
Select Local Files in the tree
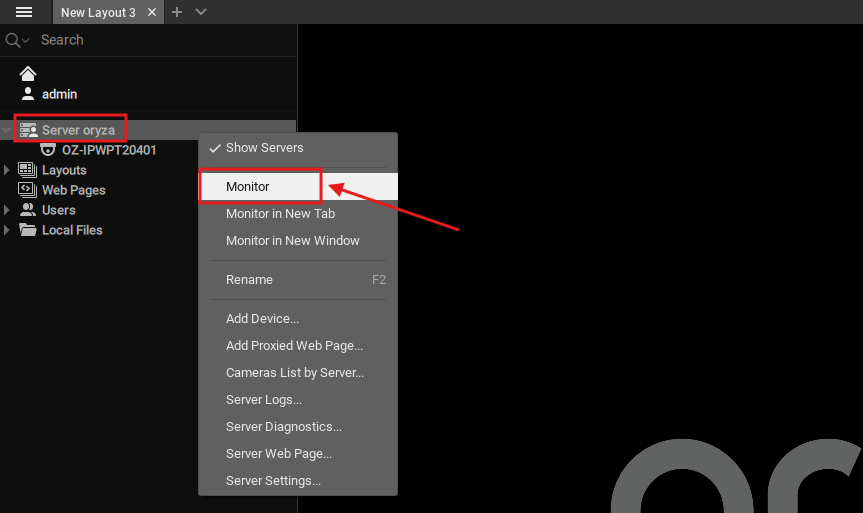tap(72, 230)
